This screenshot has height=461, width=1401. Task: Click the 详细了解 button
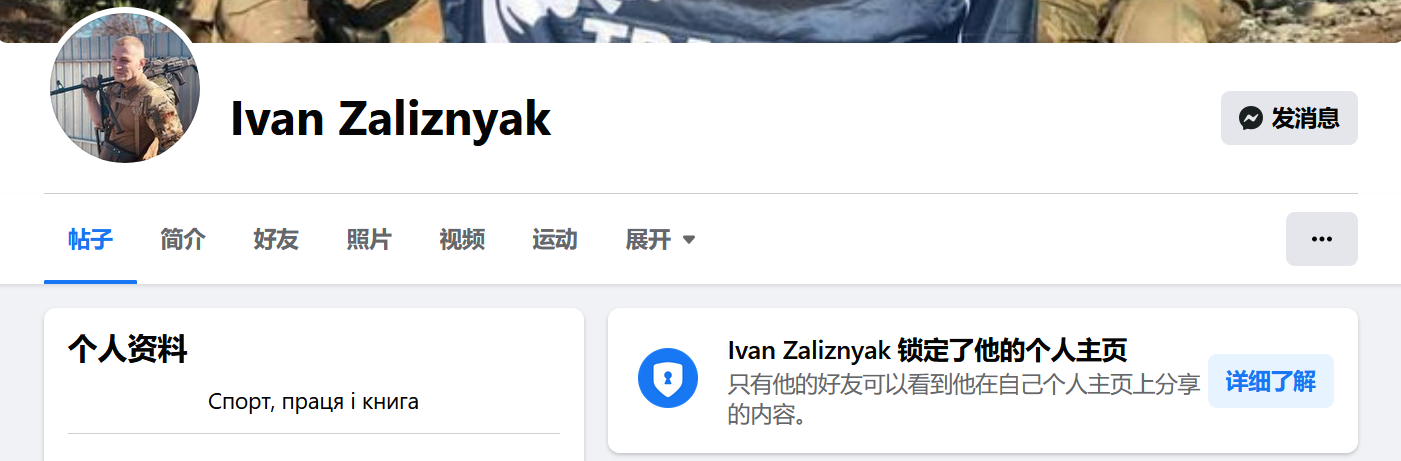click(x=1270, y=381)
